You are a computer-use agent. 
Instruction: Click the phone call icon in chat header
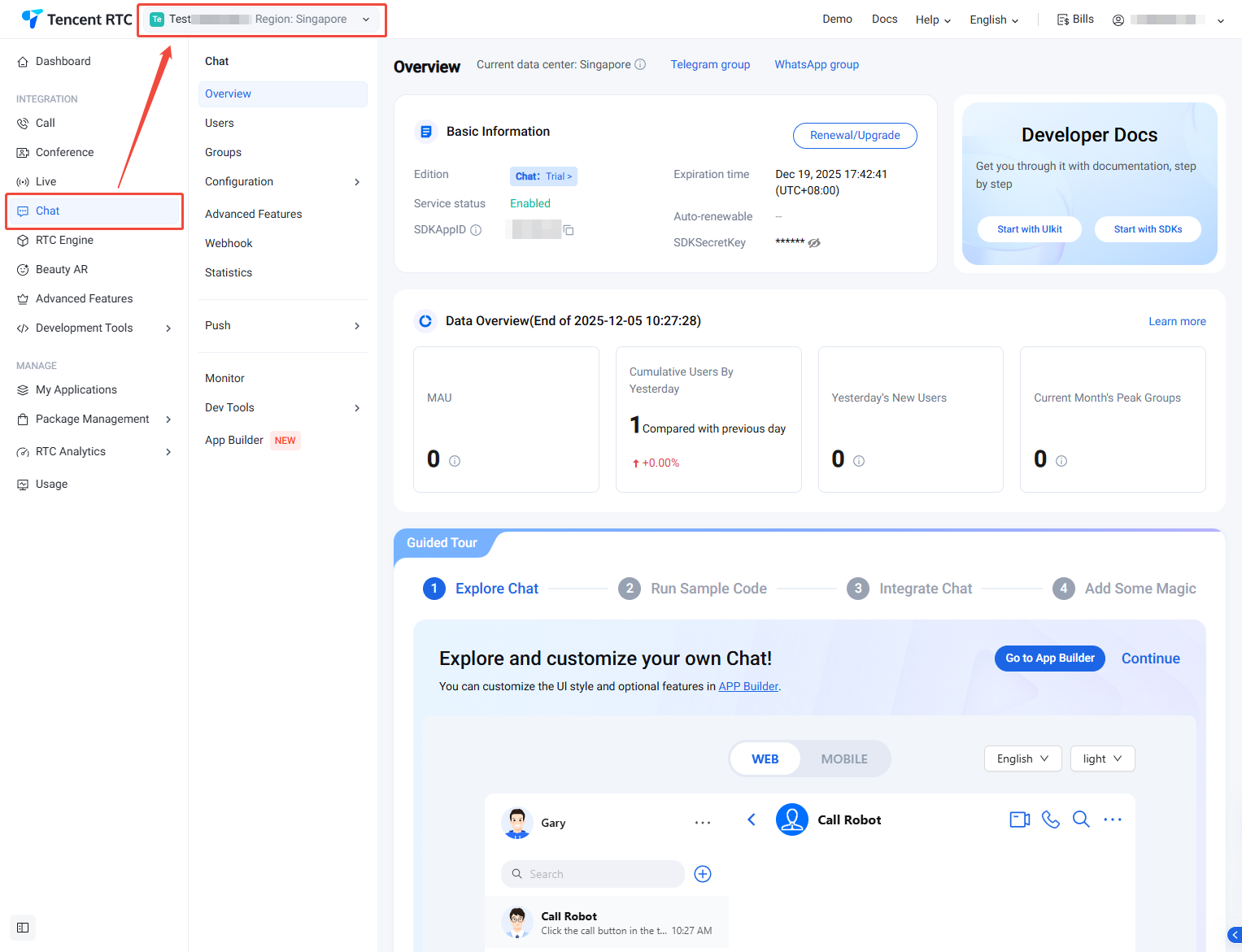click(1050, 819)
